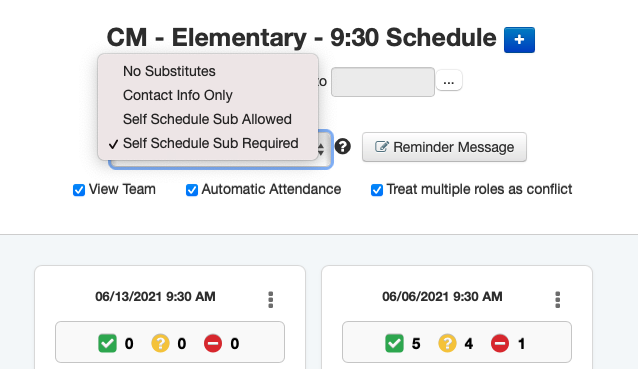This screenshot has height=369, width=638.
Task: Click the ellipsis date picker button
Action: (449, 80)
